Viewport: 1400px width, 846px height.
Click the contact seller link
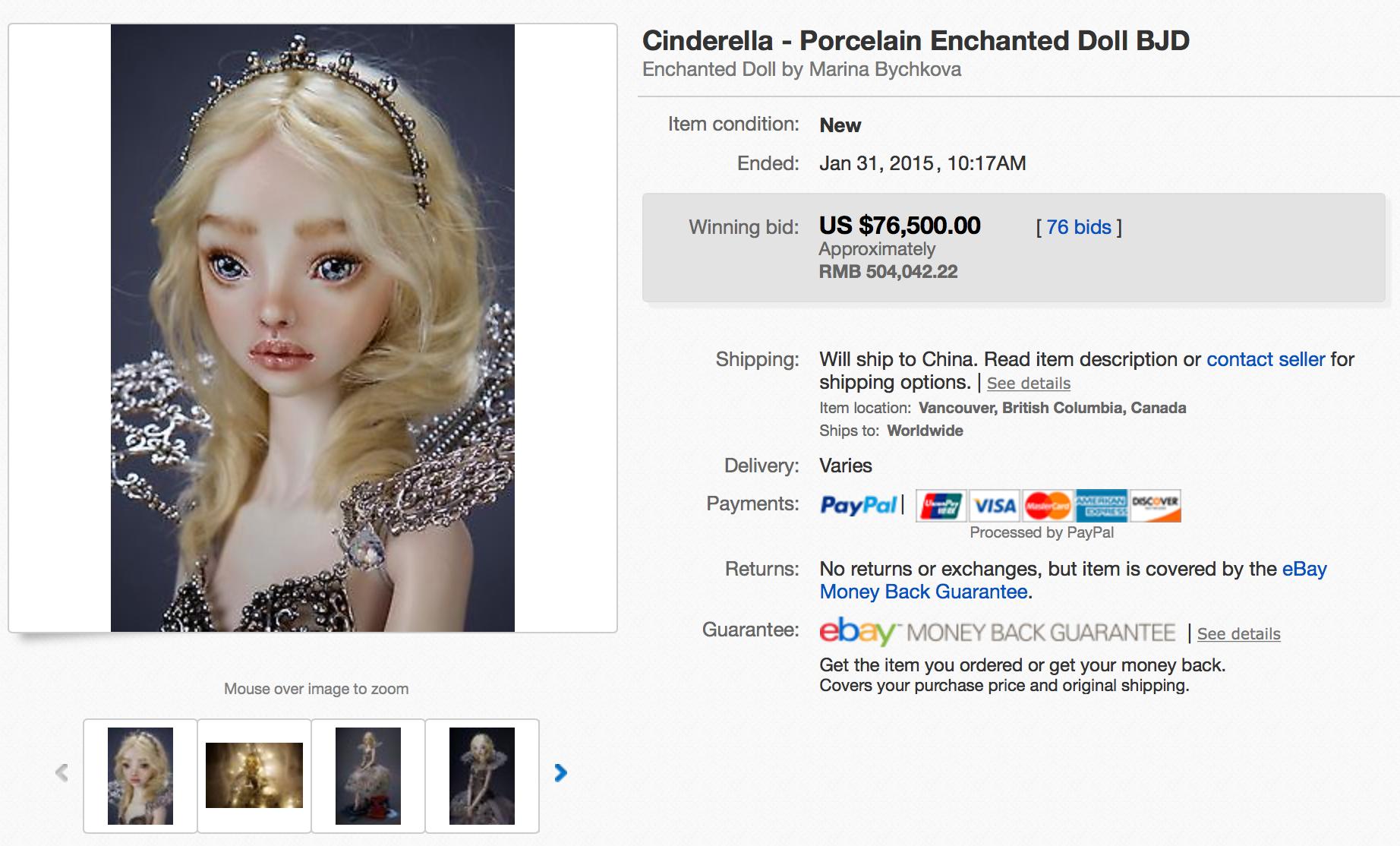(1266, 359)
